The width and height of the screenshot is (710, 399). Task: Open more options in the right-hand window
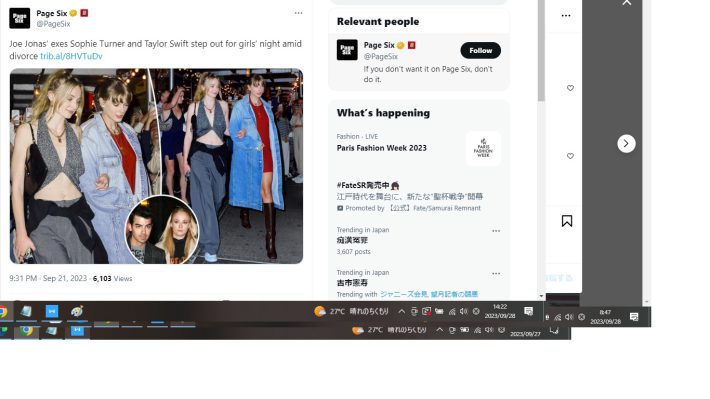coord(566,15)
